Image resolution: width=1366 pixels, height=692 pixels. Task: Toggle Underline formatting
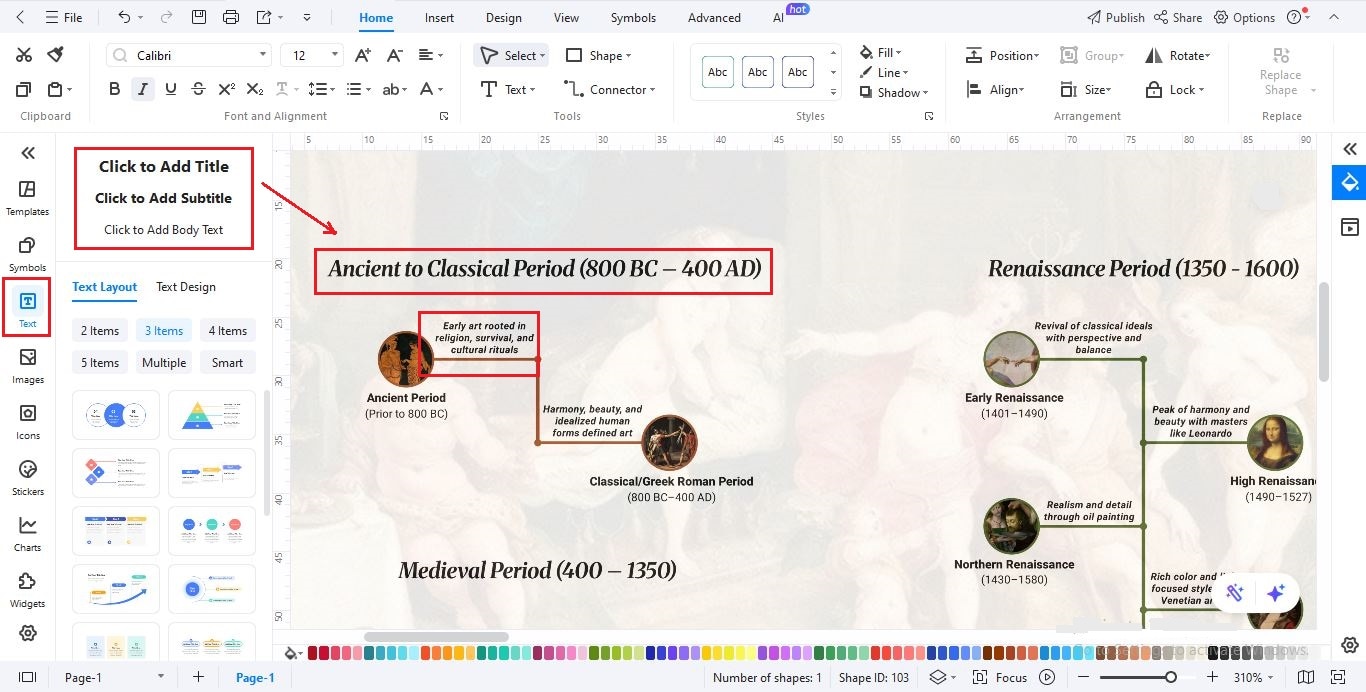pos(171,89)
